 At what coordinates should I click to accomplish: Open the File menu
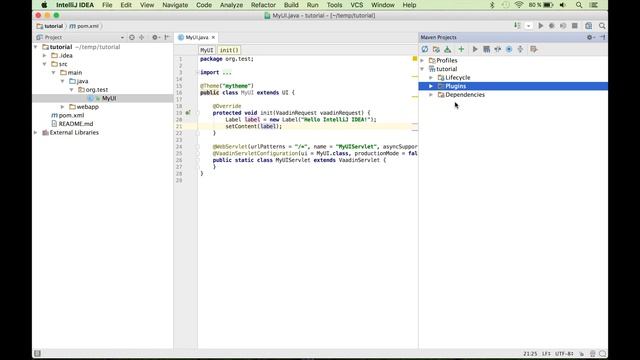[107, 5]
